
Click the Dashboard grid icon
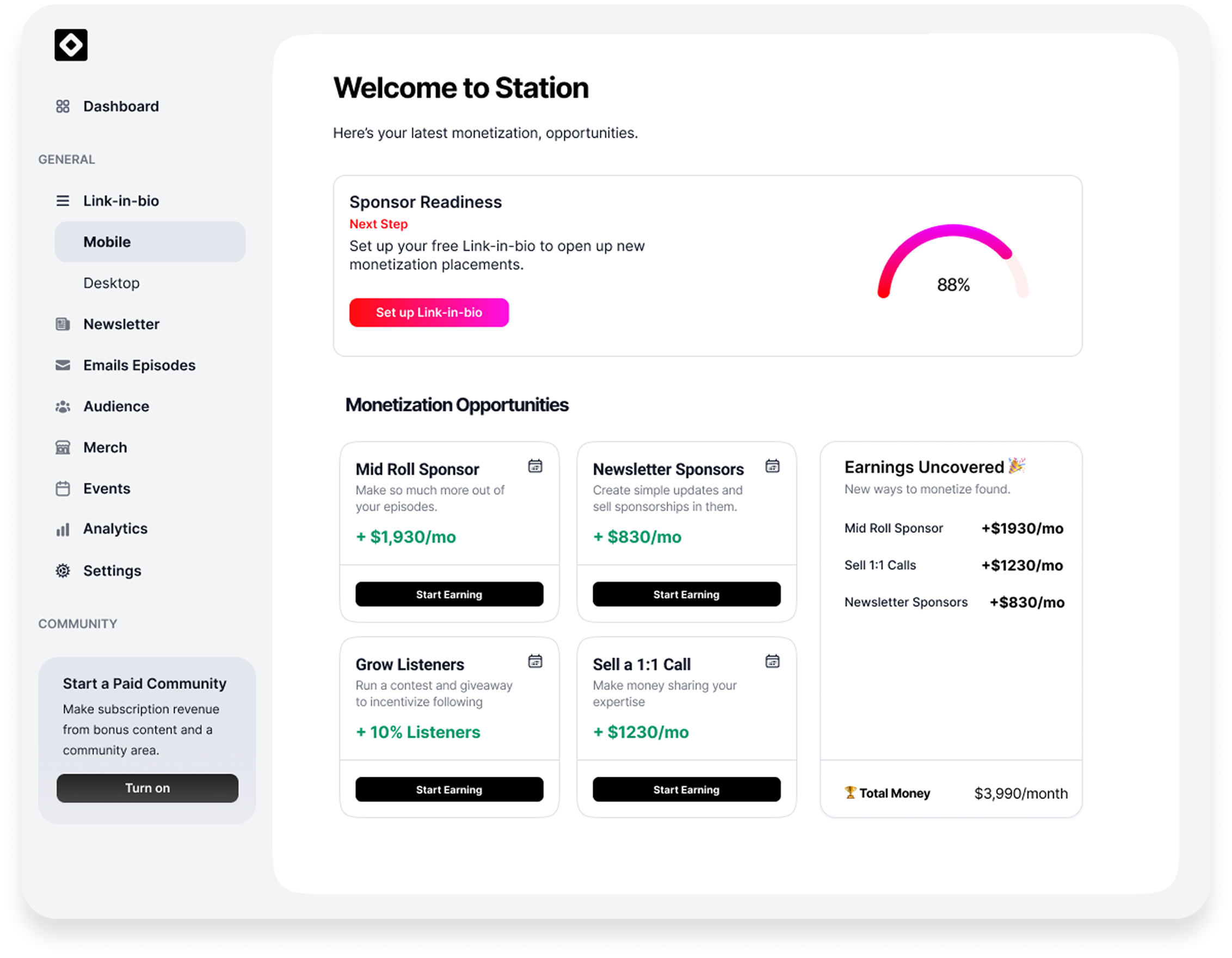pyautogui.click(x=63, y=107)
